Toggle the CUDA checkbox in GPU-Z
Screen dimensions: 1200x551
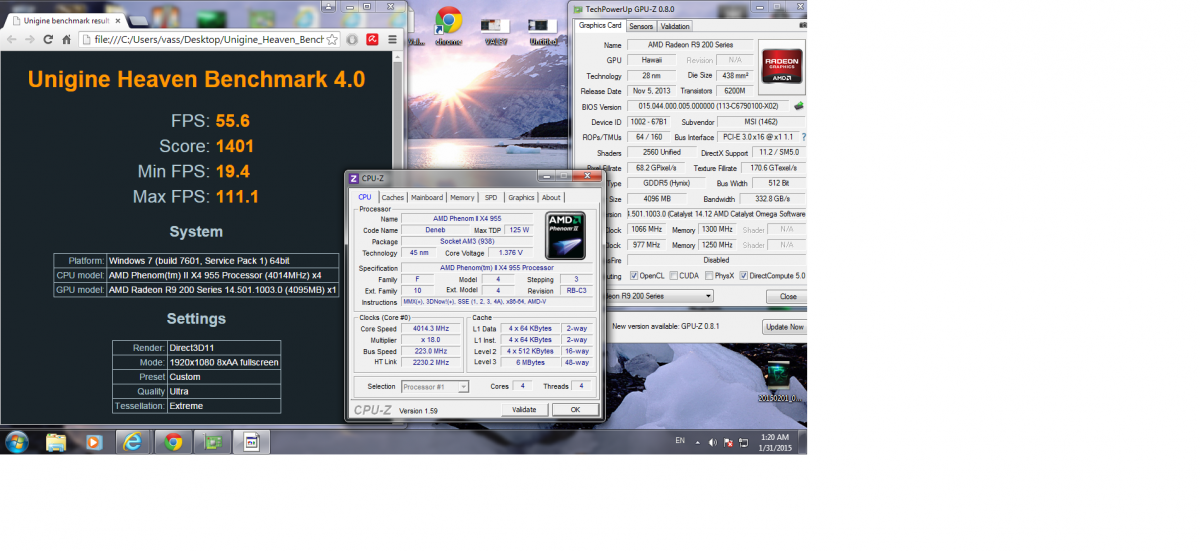point(674,276)
